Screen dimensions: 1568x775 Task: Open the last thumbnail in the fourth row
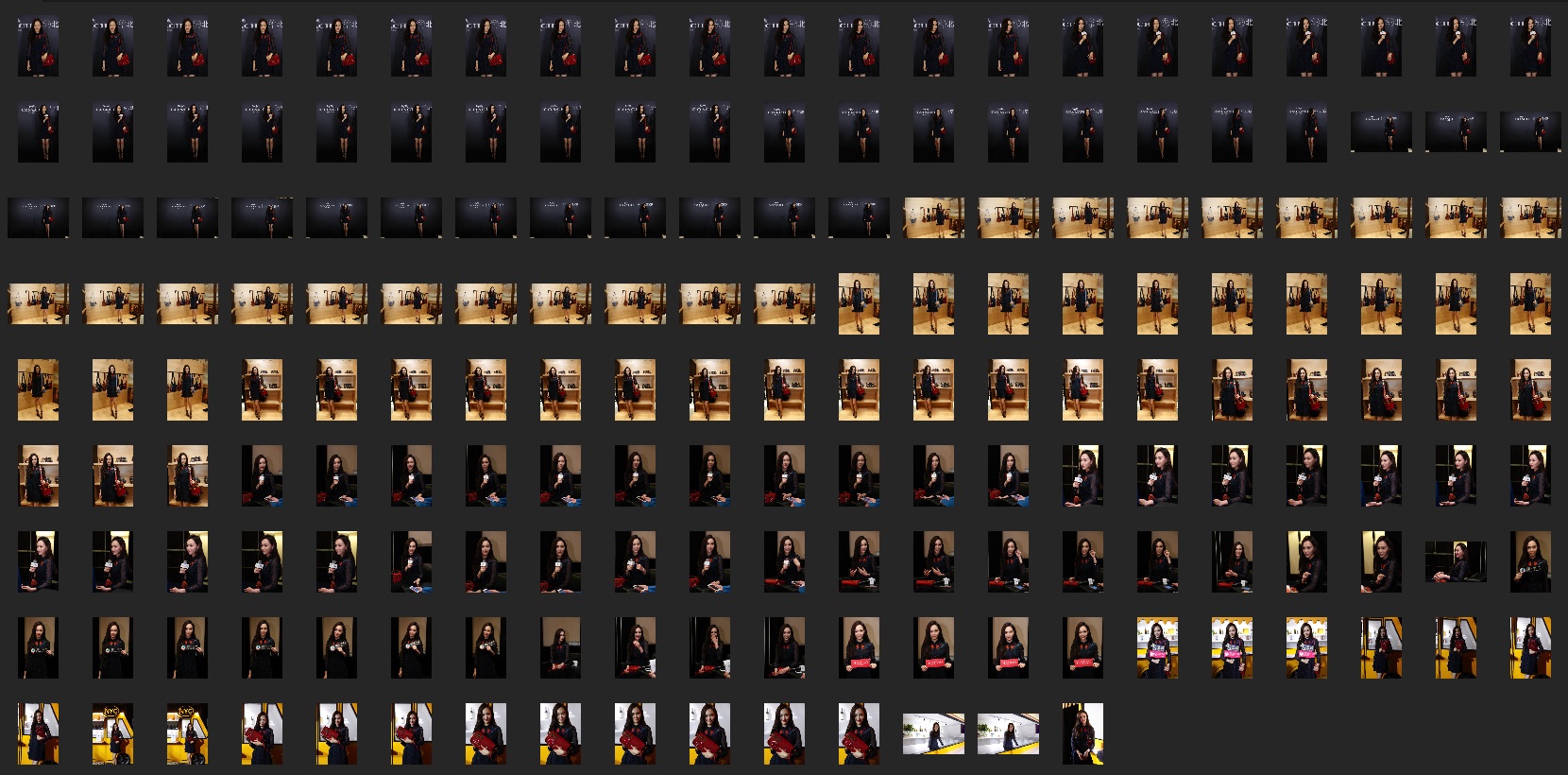pyautogui.click(x=1530, y=303)
